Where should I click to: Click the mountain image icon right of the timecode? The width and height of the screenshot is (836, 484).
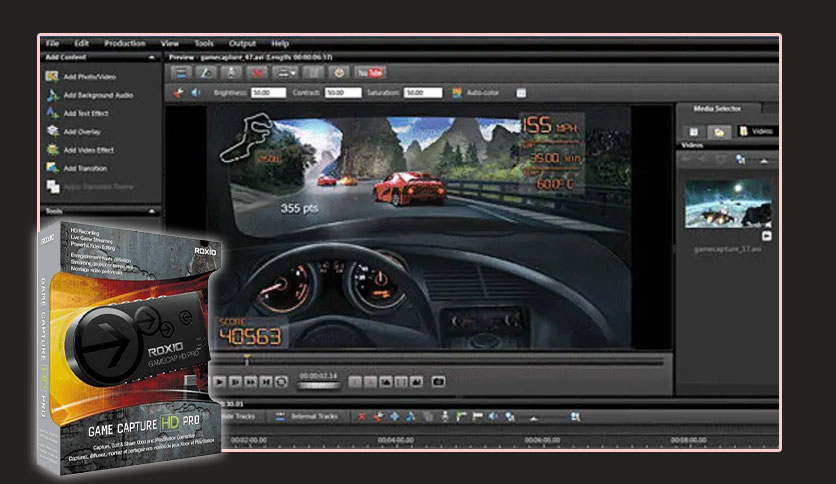(385, 382)
